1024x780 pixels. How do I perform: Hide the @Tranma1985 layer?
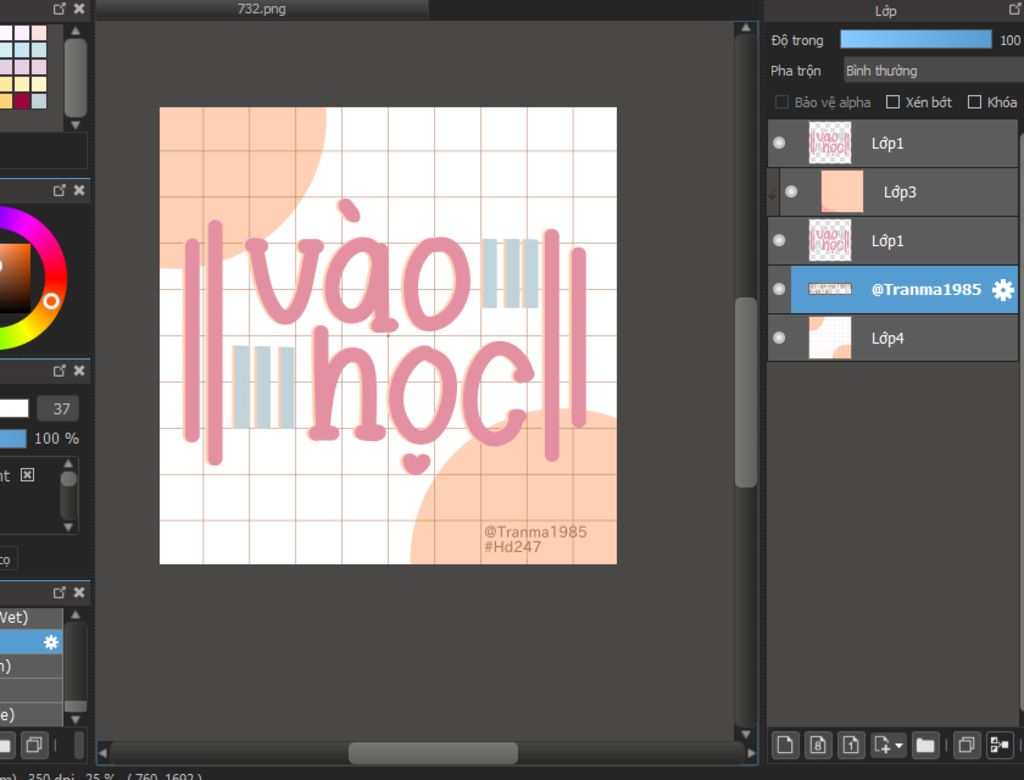779,289
